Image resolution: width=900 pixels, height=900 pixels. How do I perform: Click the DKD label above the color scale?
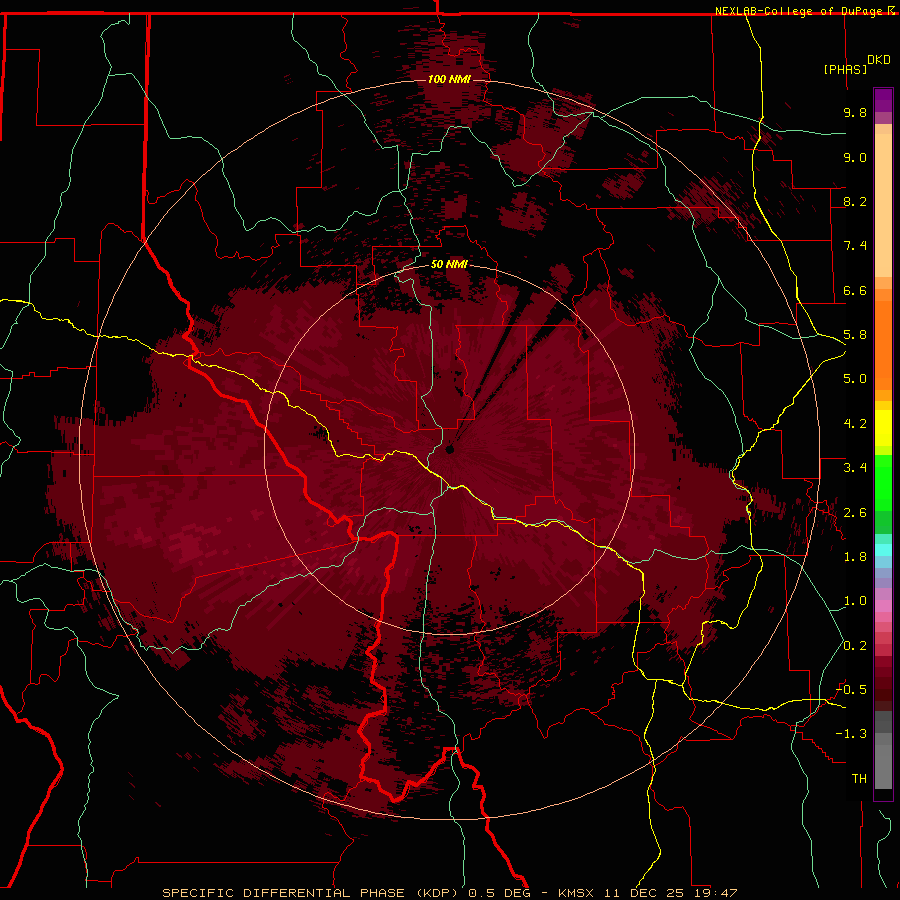[879, 60]
